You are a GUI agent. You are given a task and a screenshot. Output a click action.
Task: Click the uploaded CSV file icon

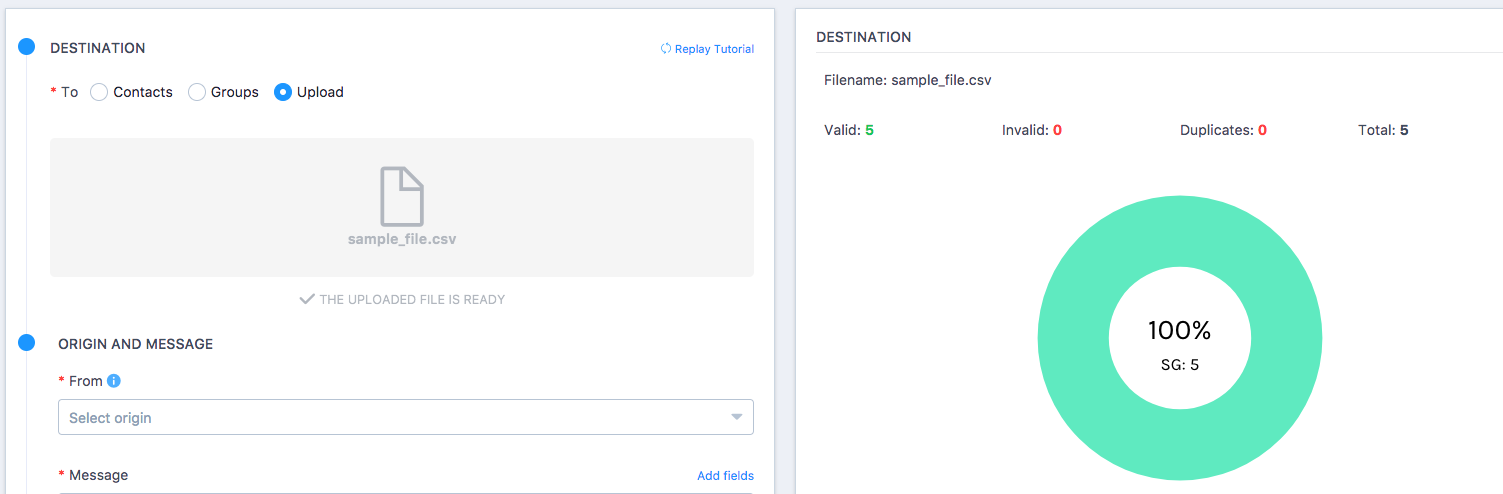pyautogui.click(x=402, y=196)
